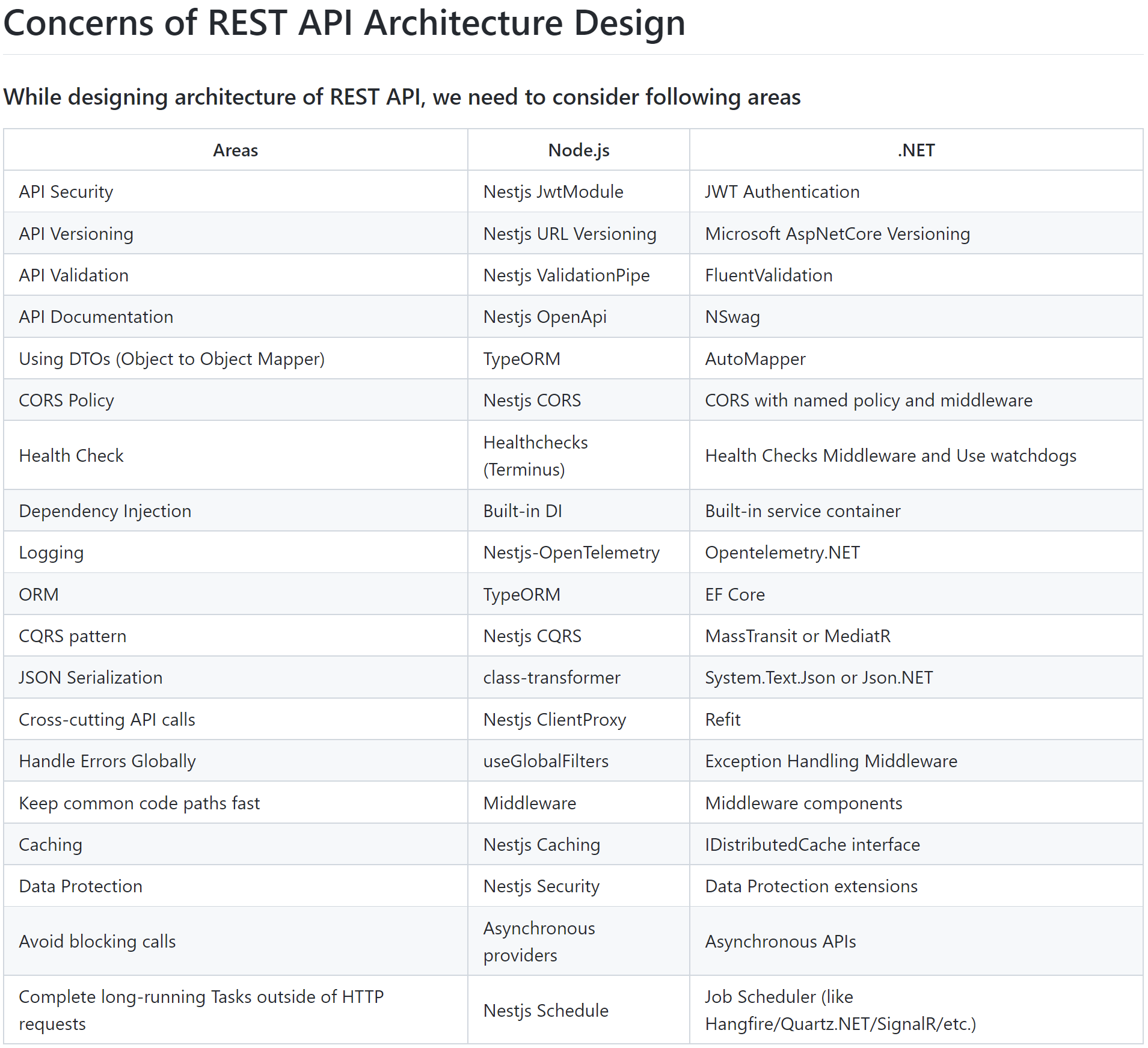Screen dimensions: 1148x1048
Task: Click the subheading about designing architecture of REST API
Action: coord(402,97)
